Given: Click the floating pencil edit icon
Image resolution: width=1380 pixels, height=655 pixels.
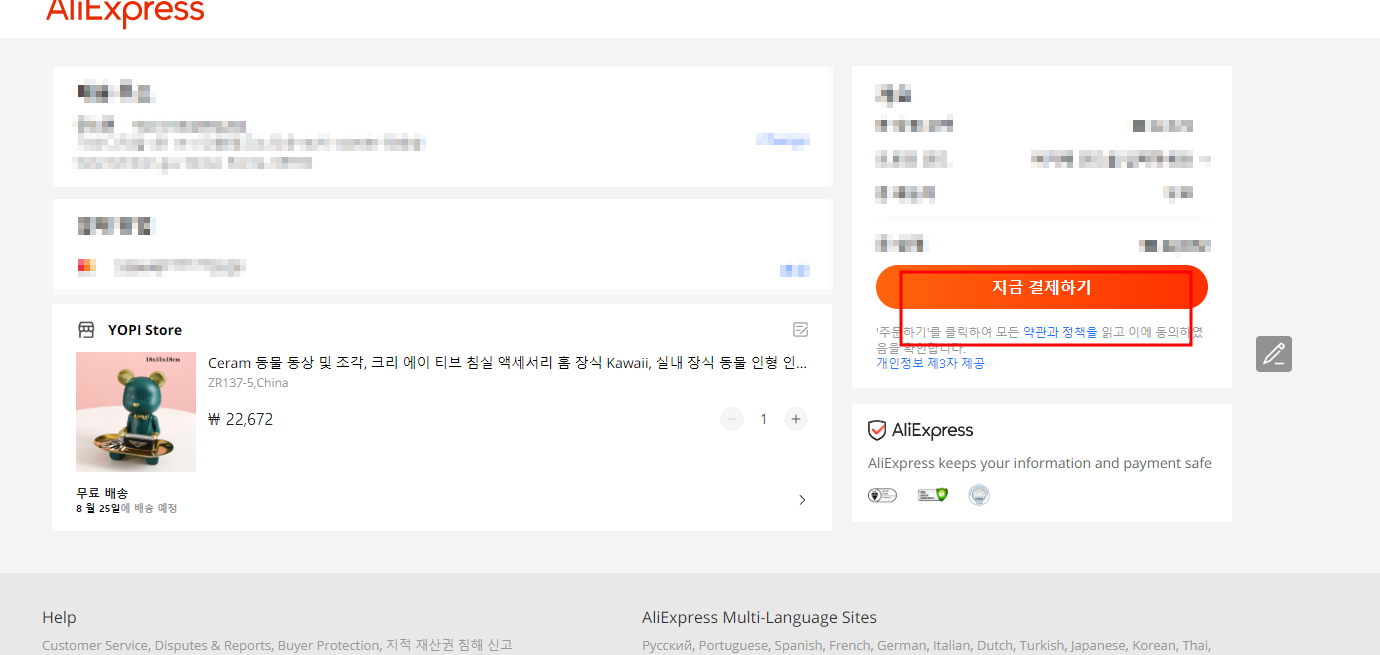Looking at the screenshot, I should [1274, 354].
